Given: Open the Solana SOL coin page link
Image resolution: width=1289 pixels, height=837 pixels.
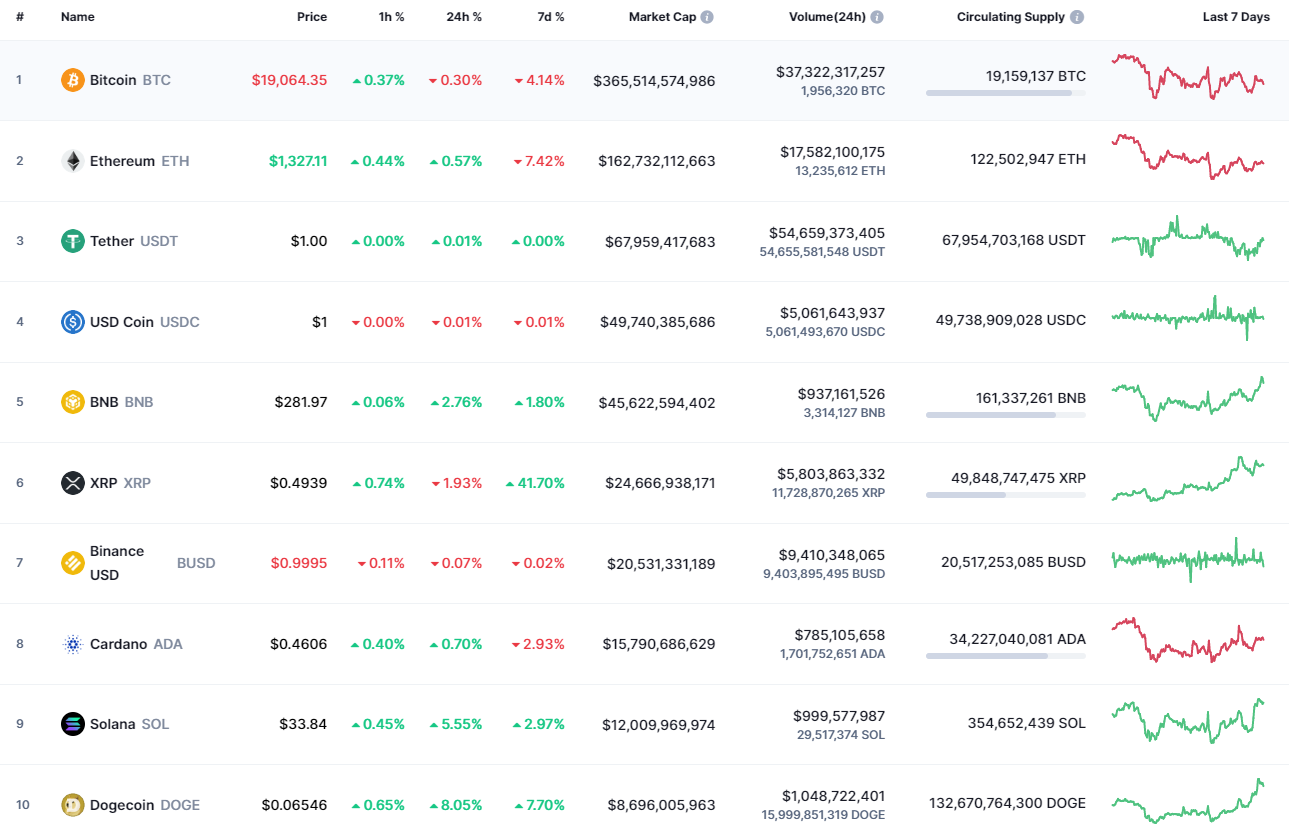Looking at the screenshot, I should point(115,724).
